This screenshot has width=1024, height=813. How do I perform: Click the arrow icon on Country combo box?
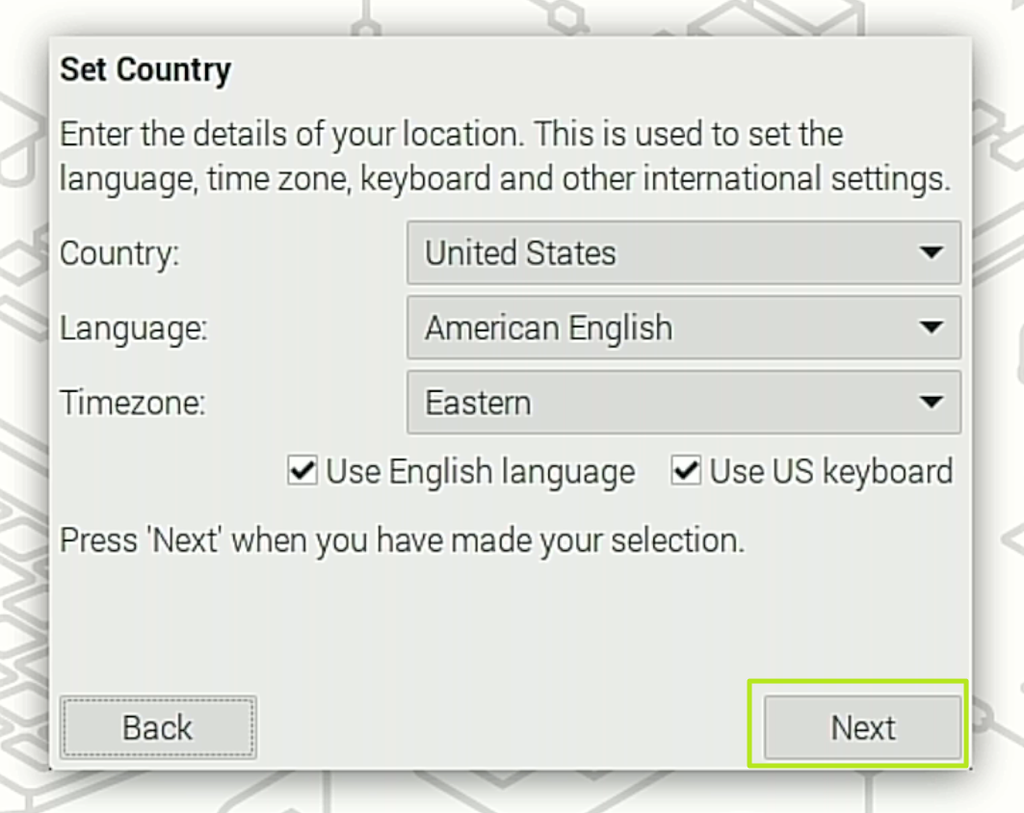click(931, 253)
